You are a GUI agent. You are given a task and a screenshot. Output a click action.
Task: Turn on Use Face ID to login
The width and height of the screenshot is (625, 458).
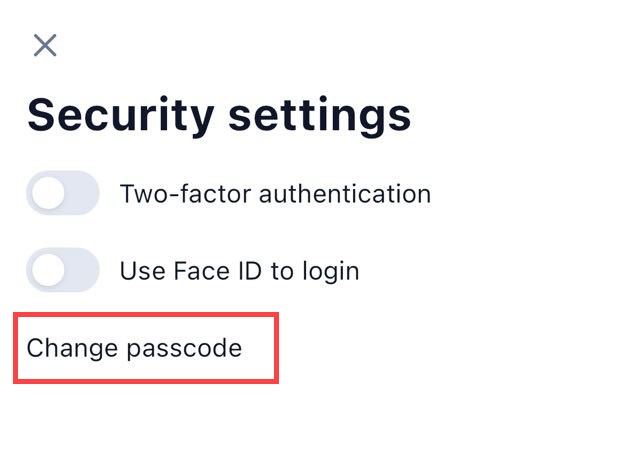63,270
